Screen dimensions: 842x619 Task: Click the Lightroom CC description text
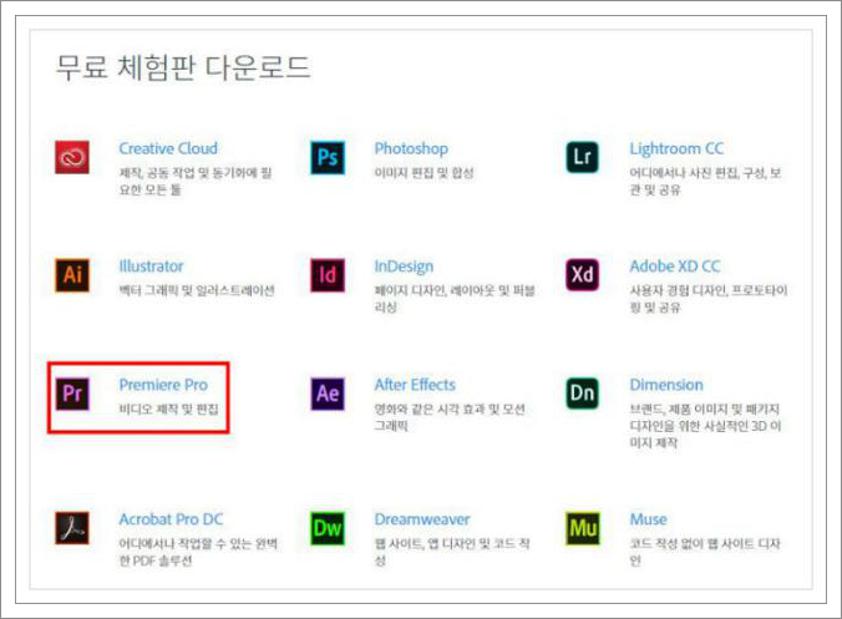(705, 181)
